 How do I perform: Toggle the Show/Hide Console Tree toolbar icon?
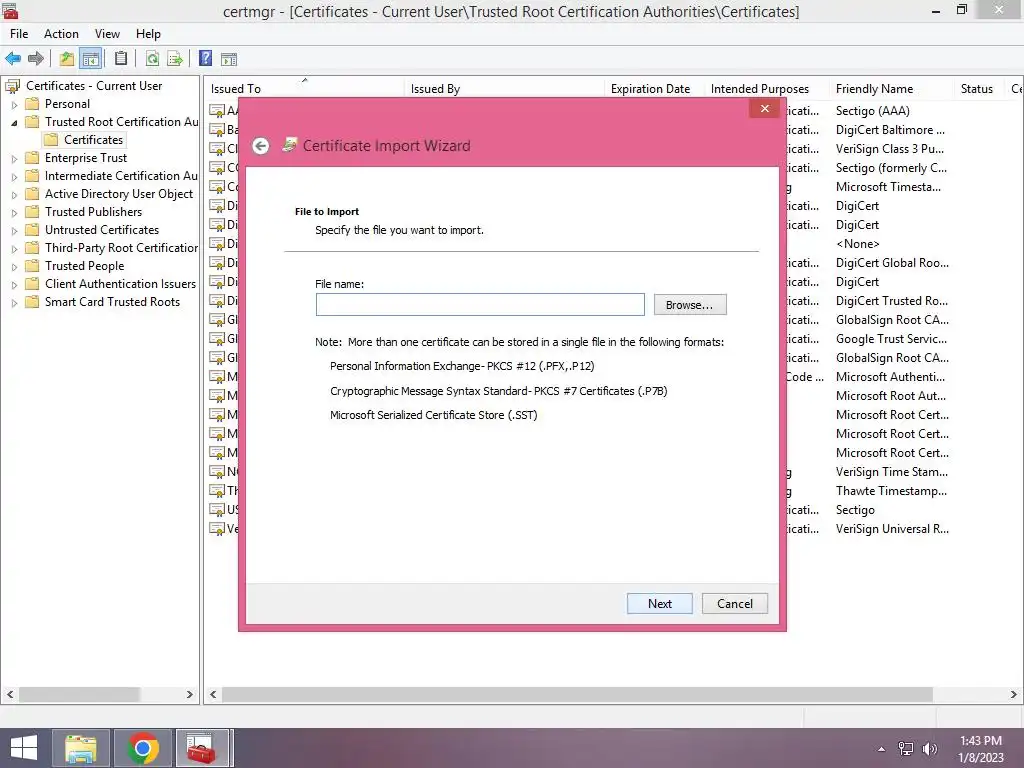pos(91,59)
